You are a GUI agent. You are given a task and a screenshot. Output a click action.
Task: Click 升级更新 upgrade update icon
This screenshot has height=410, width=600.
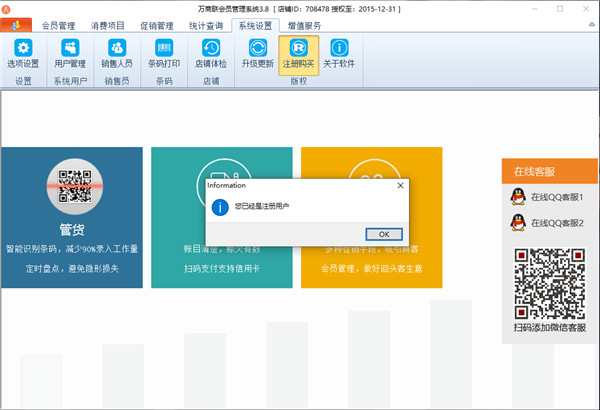coord(257,53)
